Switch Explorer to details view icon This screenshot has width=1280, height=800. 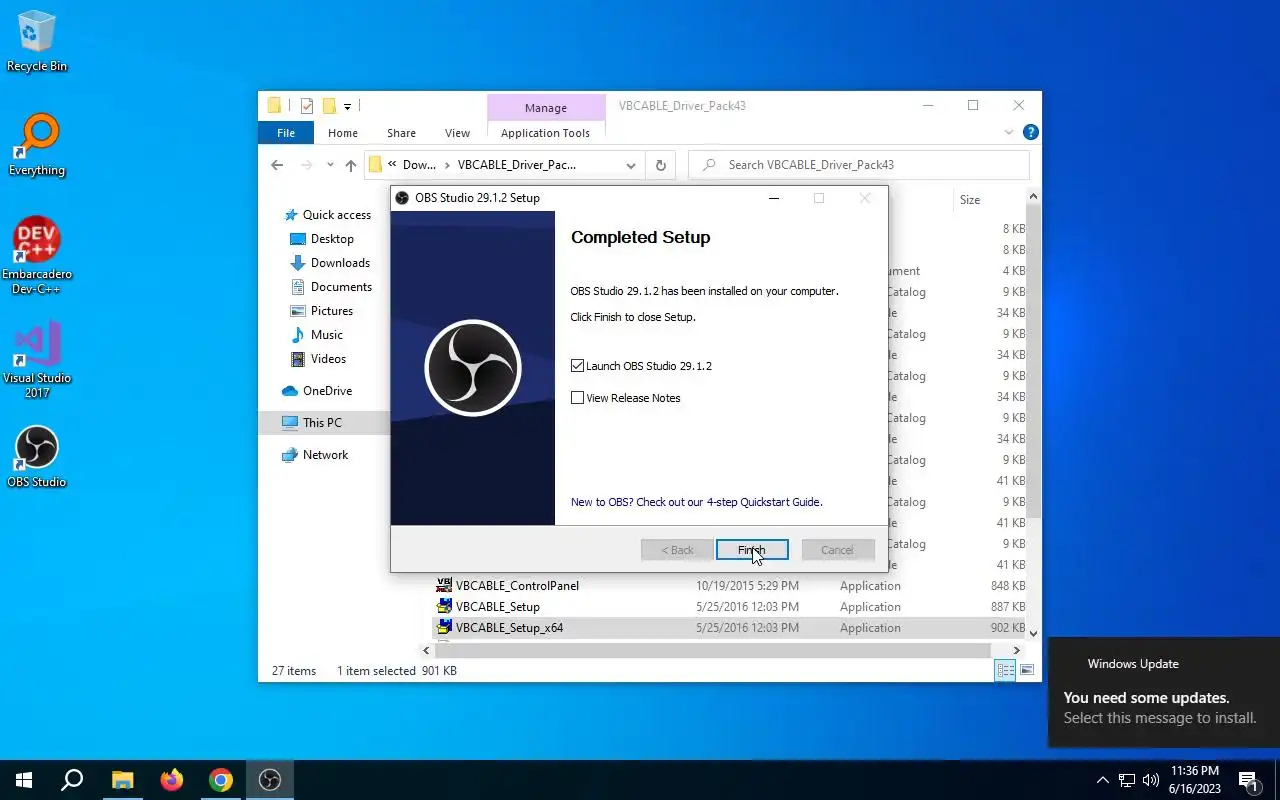coord(1005,670)
